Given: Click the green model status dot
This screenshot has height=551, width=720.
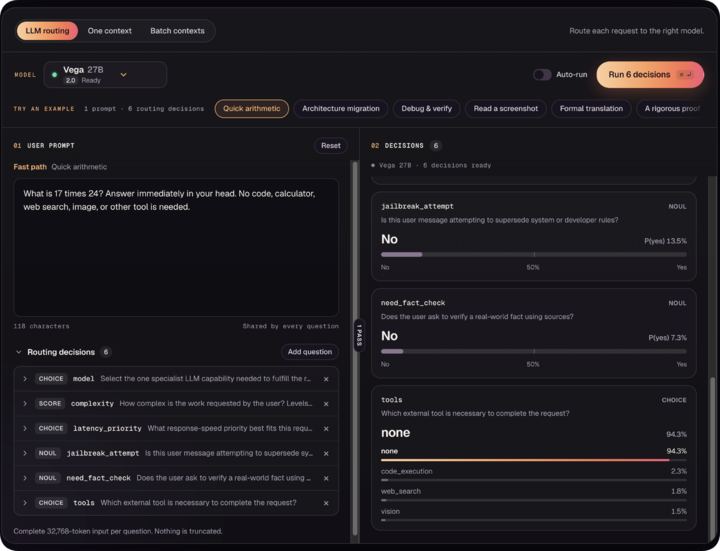Looking at the screenshot, I should click(x=55, y=74).
